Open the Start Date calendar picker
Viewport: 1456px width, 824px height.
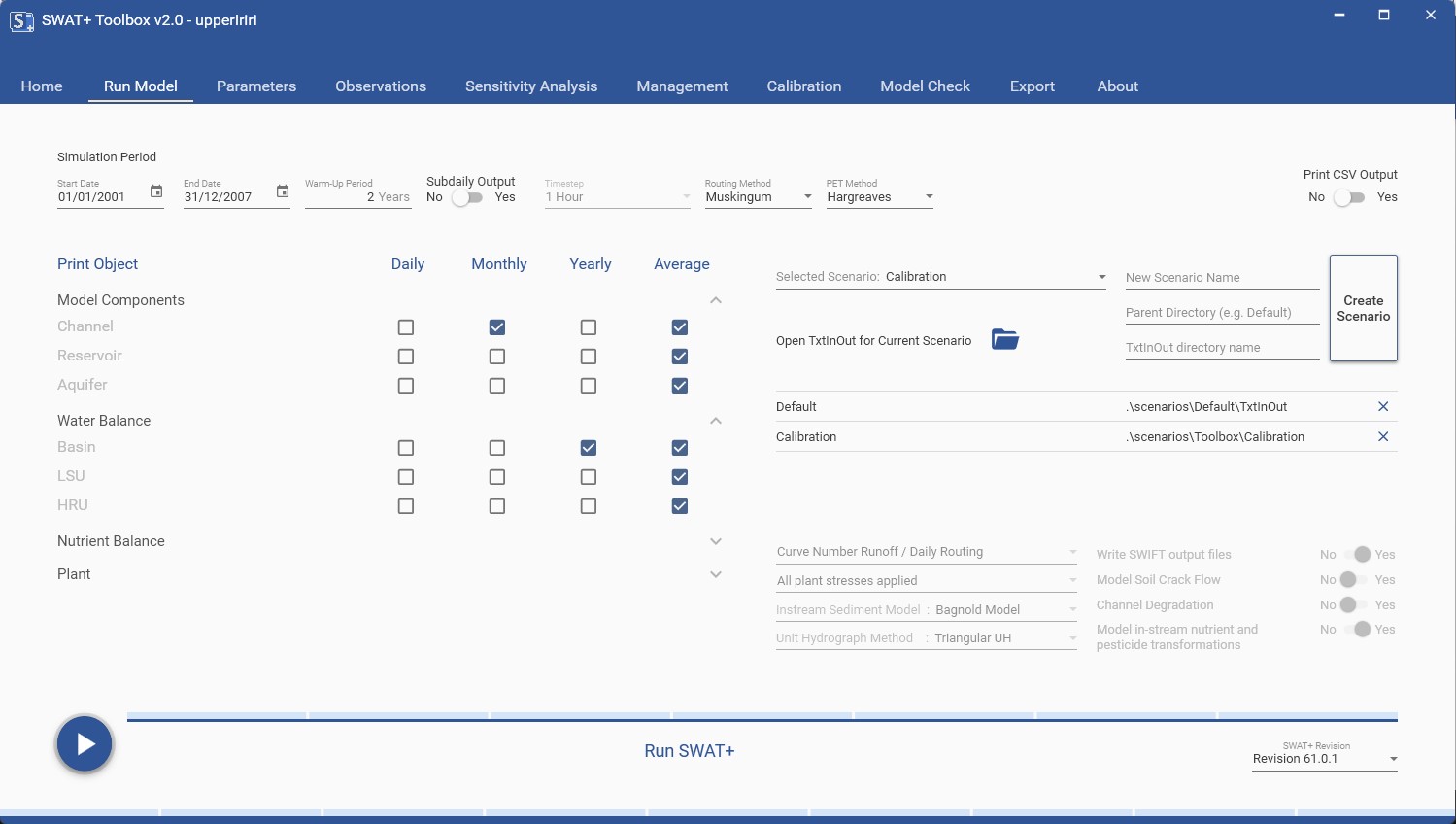[x=156, y=191]
